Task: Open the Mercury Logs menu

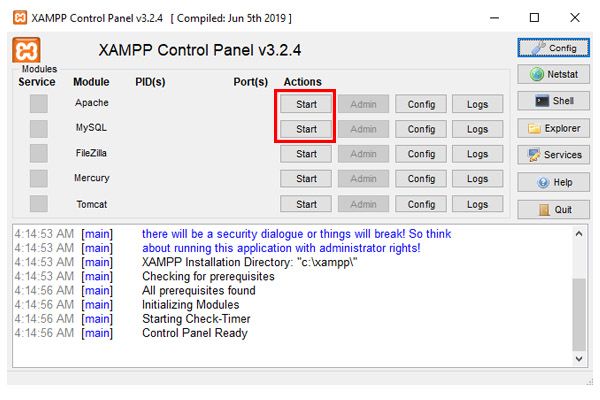Action: point(478,179)
